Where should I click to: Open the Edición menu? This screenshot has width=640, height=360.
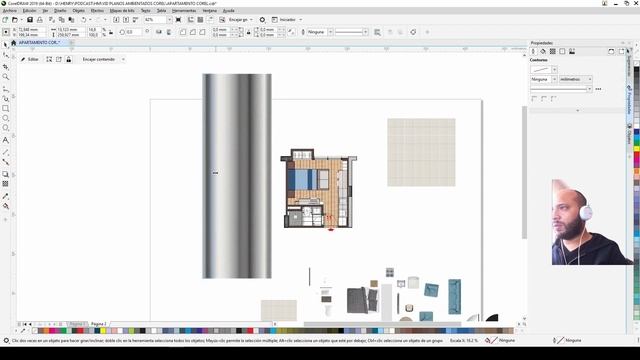click(29, 11)
